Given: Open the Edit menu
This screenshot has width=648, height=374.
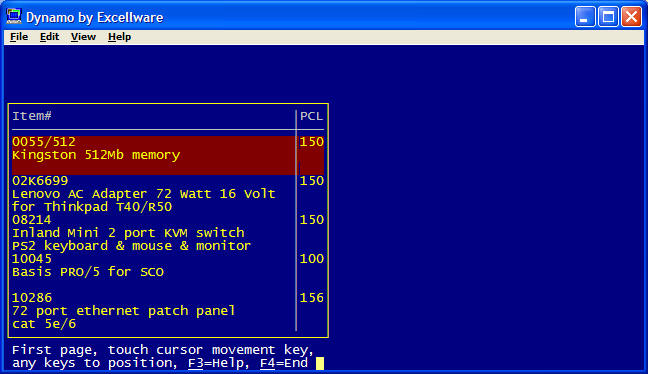Looking at the screenshot, I should pyautogui.click(x=49, y=37).
